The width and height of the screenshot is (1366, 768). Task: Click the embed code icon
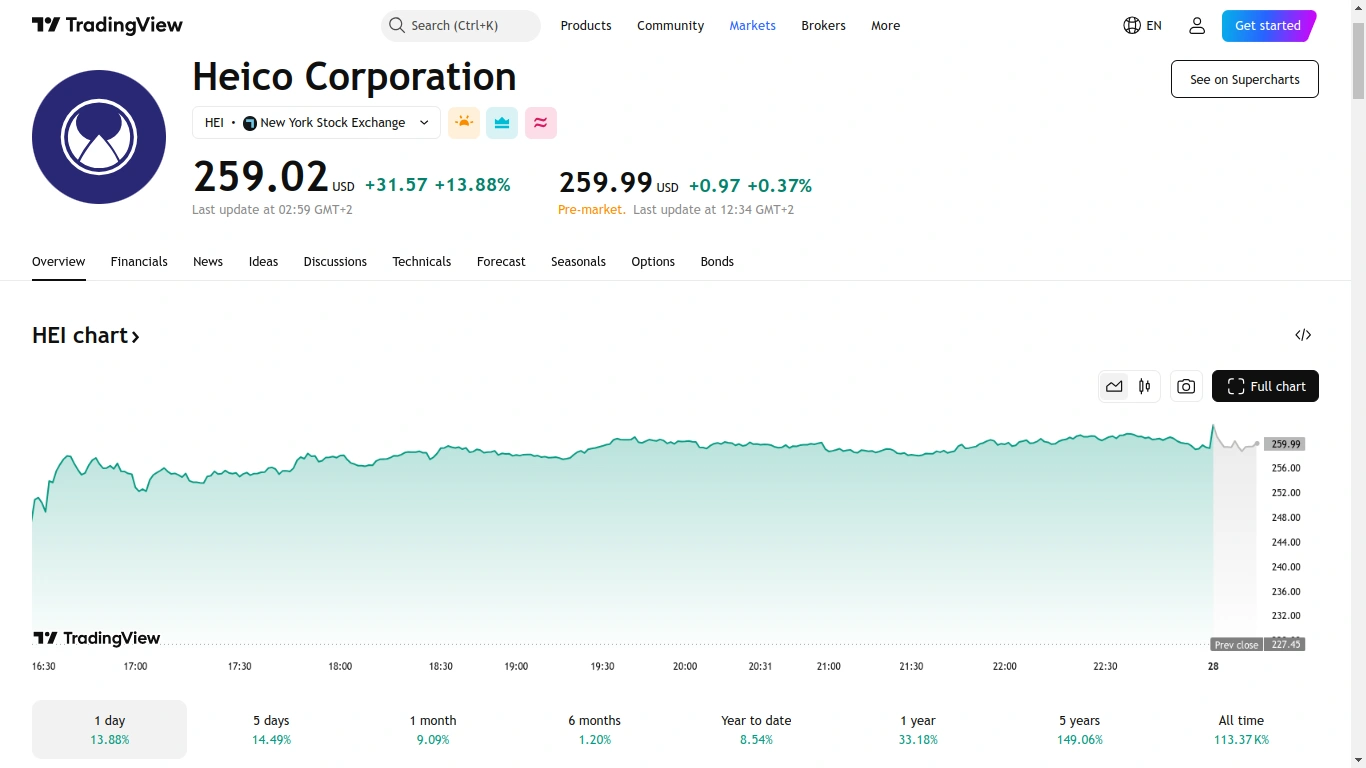coord(1303,335)
